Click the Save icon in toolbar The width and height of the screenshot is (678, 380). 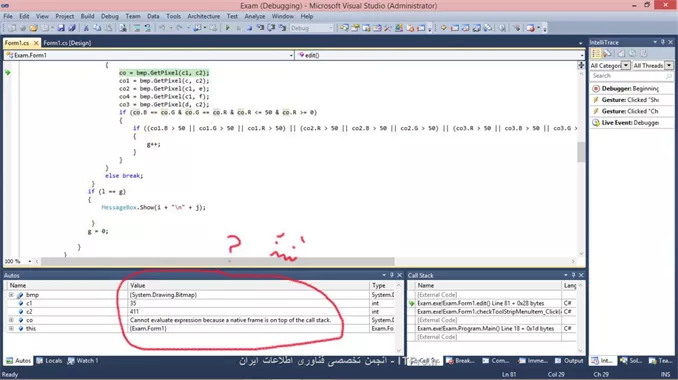pyautogui.click(x=61, y=28)
